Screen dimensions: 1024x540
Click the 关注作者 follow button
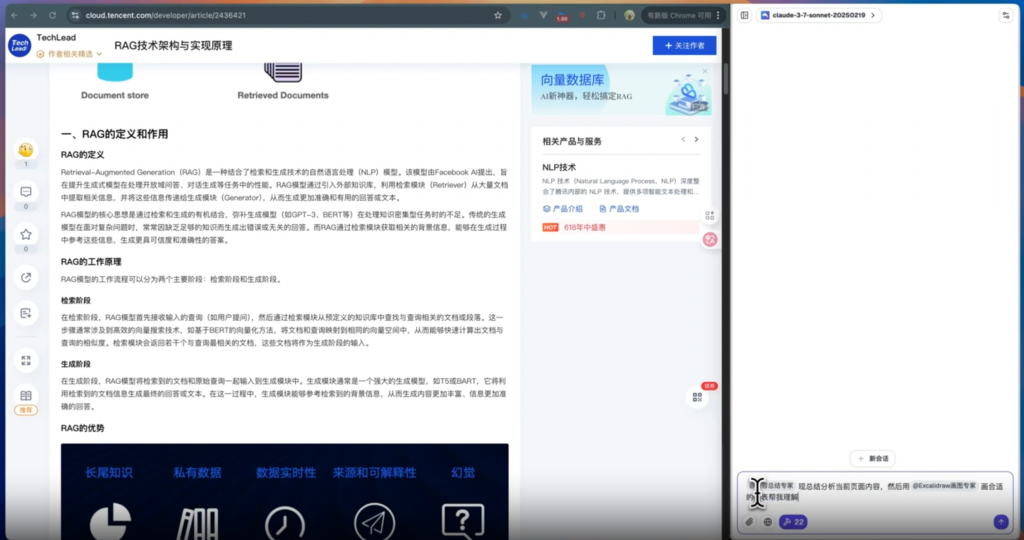[x=684, y=45]
